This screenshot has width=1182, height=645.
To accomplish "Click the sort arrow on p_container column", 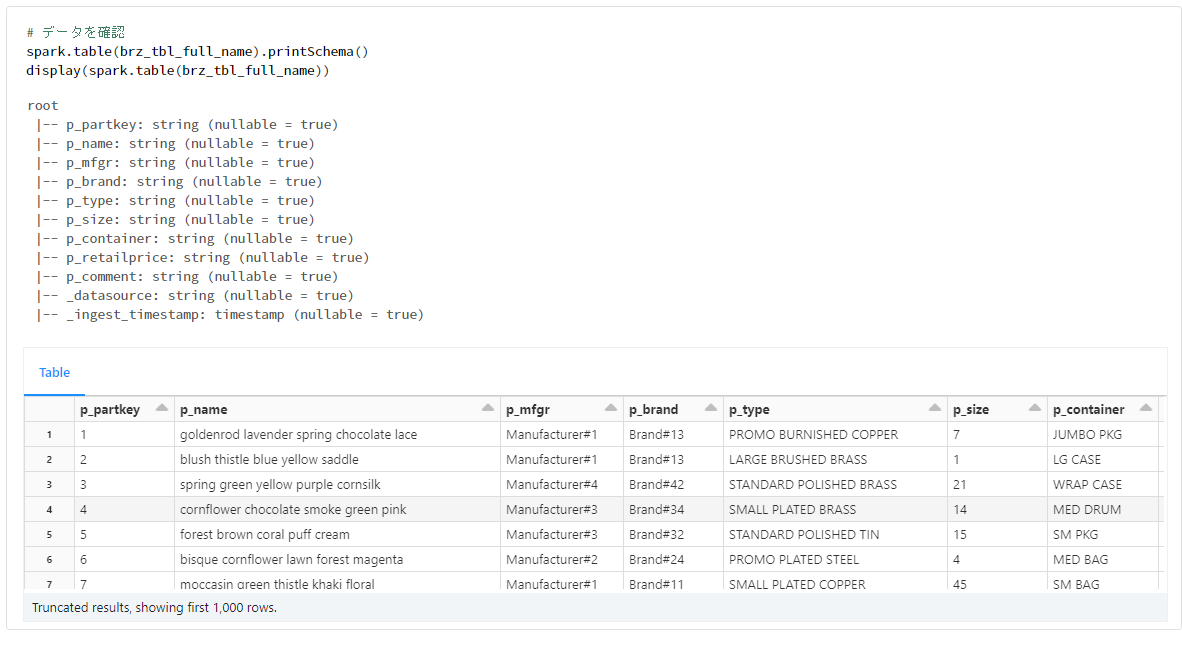I will [x=1145, y=407].
